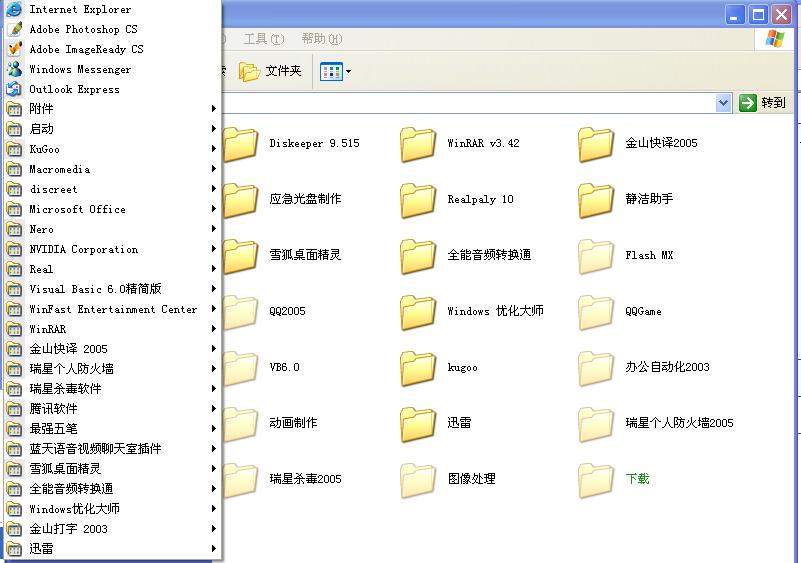
Task: Start Adobe ImageReady CS
Action: (x=112, y=49)
